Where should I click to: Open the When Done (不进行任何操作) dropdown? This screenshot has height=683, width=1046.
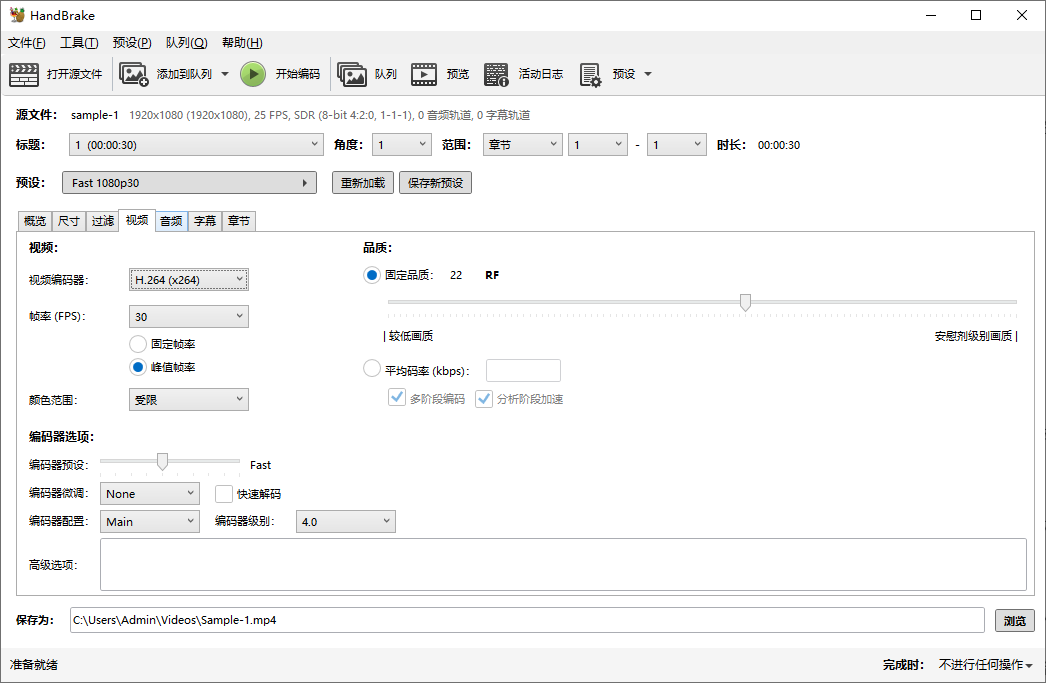tap(985, 664)
